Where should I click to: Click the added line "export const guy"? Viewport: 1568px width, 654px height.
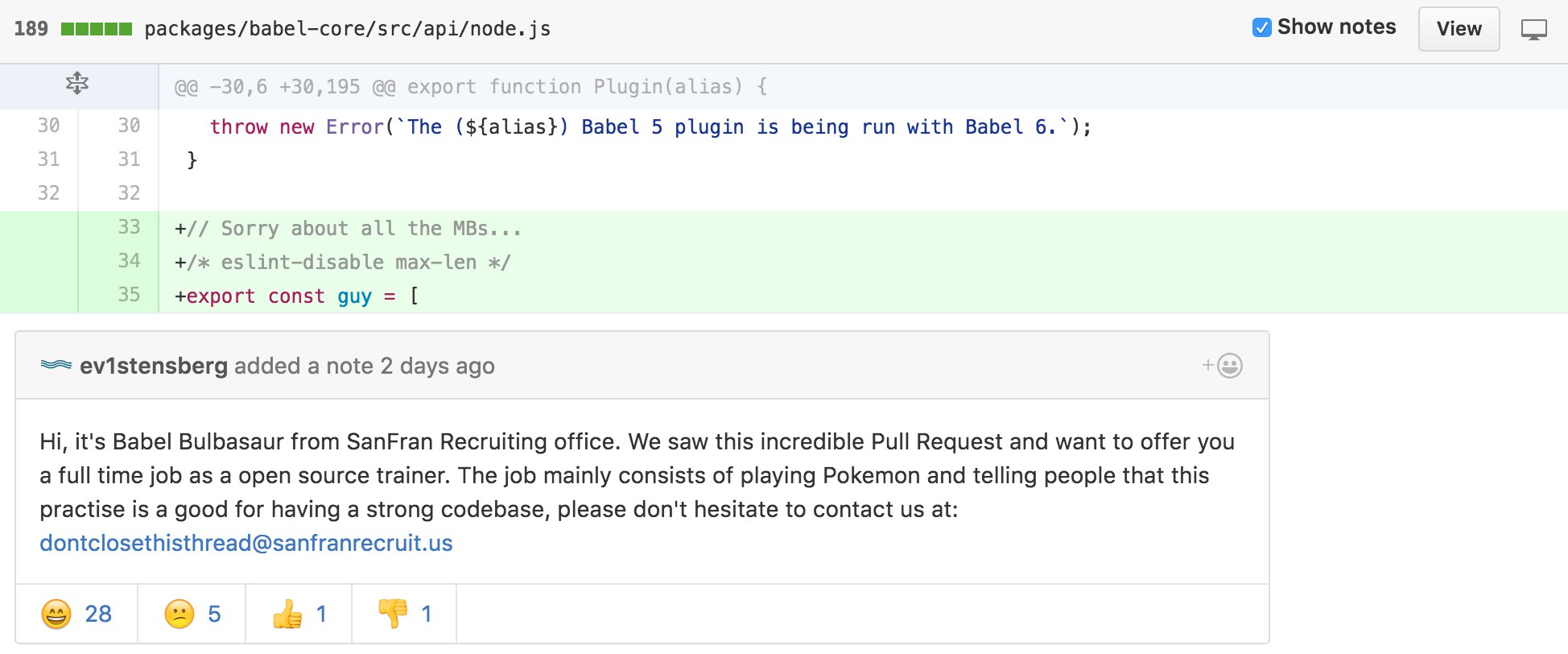(x=296, y=296)
